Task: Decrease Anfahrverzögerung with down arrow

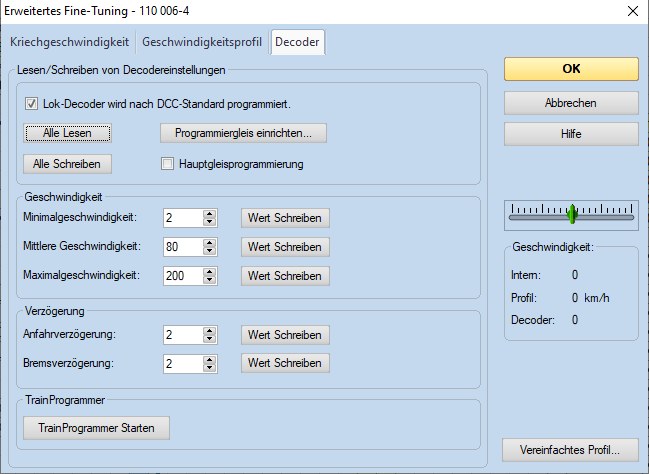Action: click(x=209, y=340)
